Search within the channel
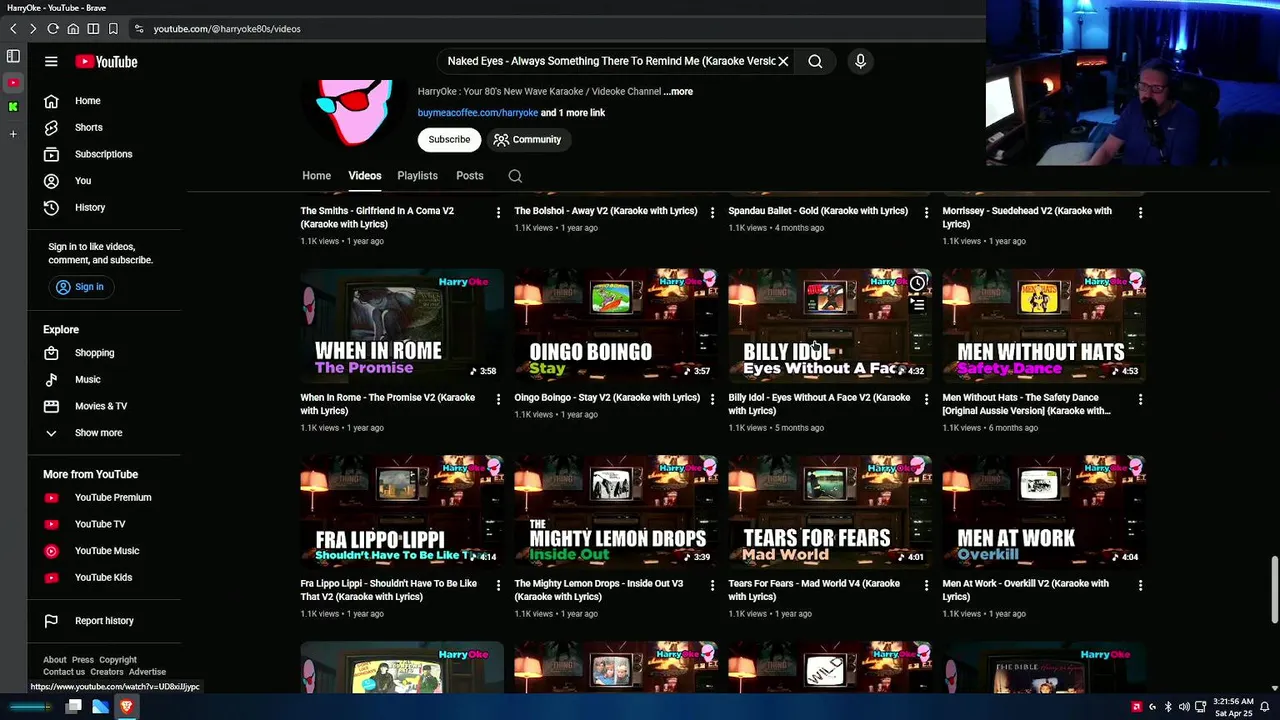Viewport: 1280px width, 720px height. (x=515, y=176)
